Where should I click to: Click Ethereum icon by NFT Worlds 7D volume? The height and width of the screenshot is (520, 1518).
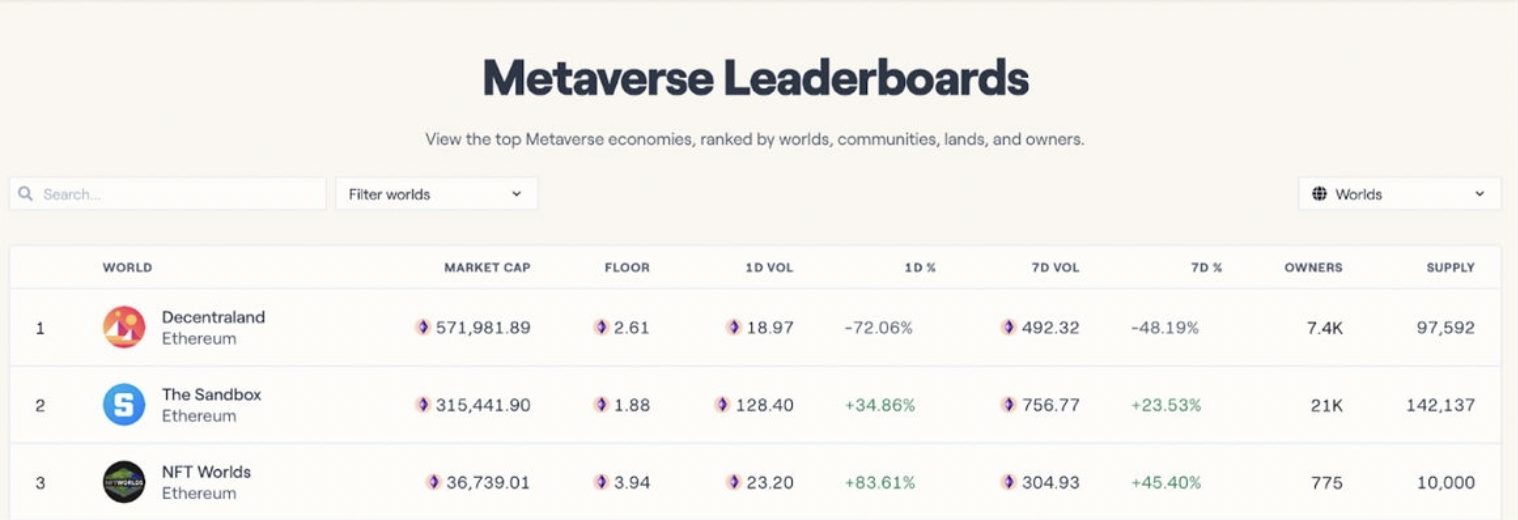(1008, 482)
